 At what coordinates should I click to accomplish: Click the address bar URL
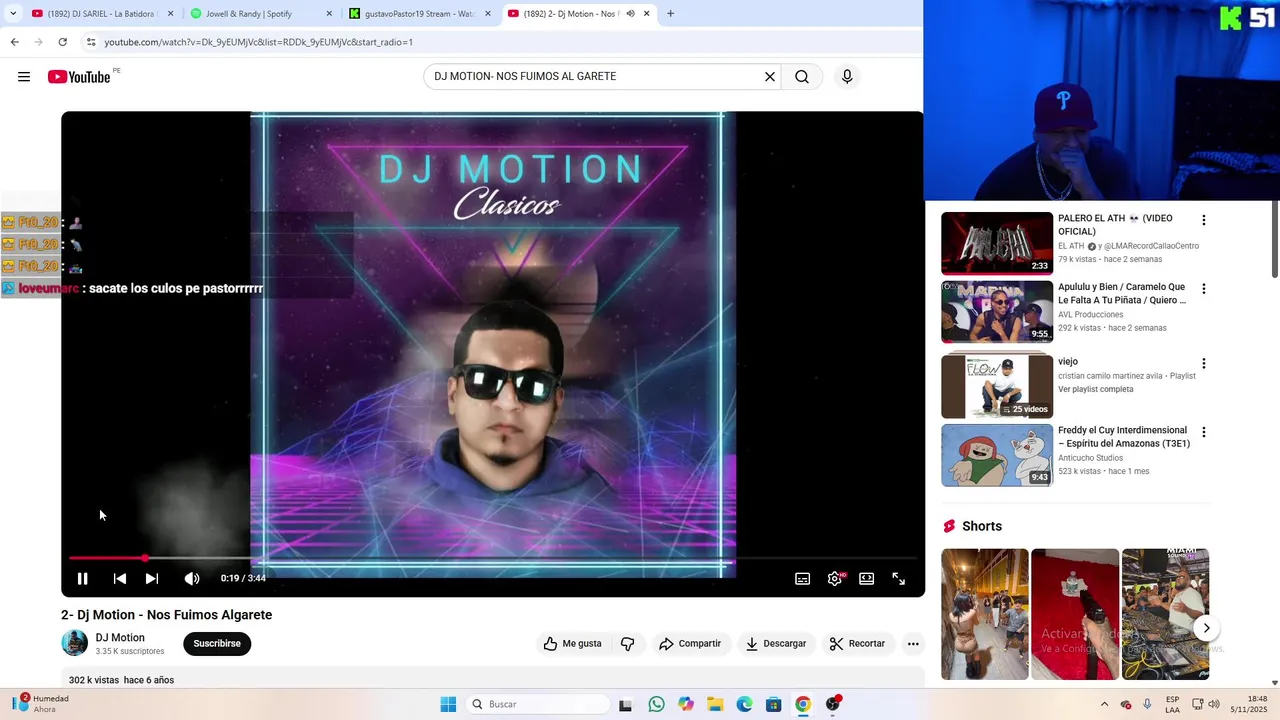[x=258, y=42]
